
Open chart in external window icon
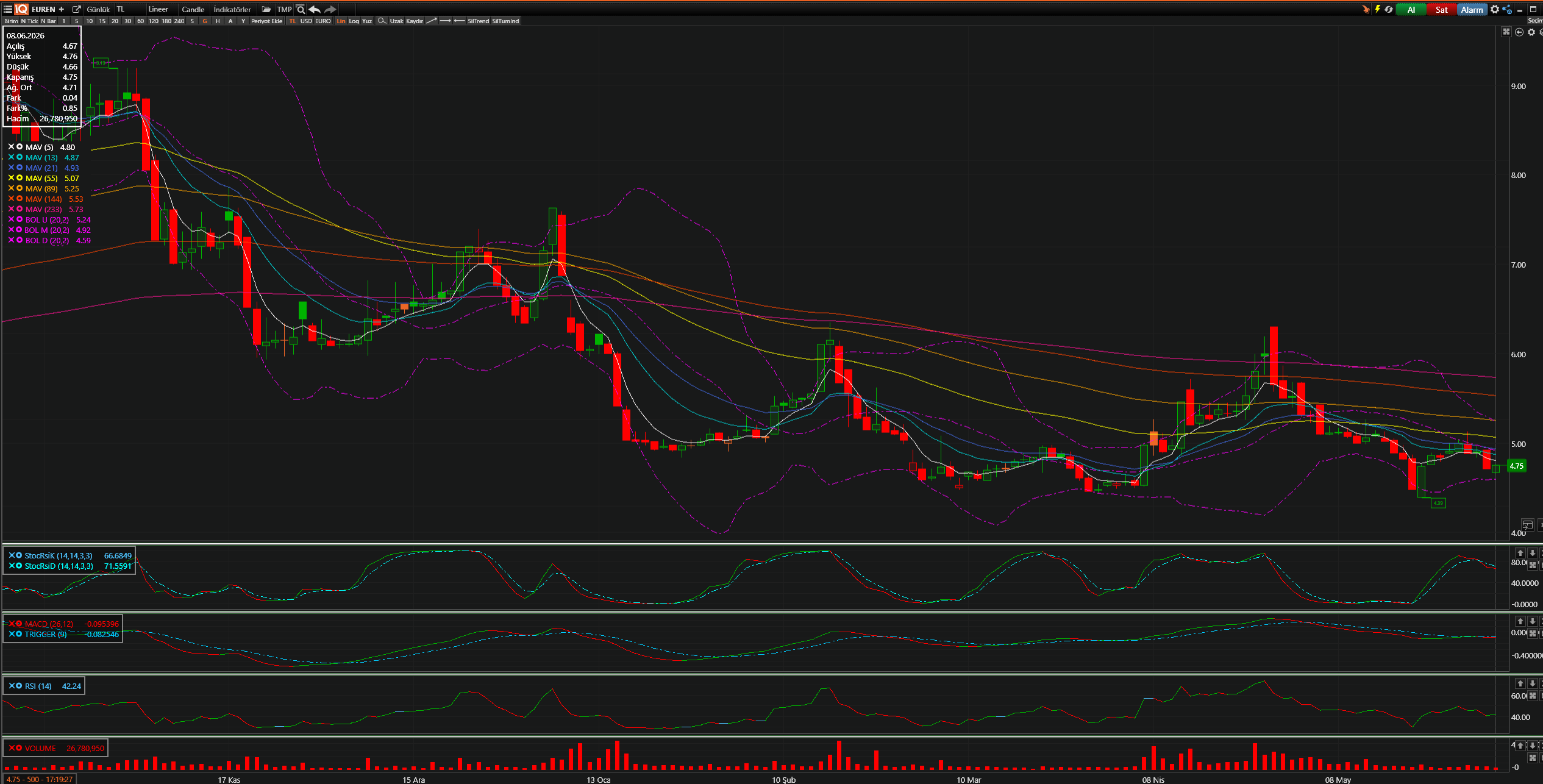(x=77, y=9)
